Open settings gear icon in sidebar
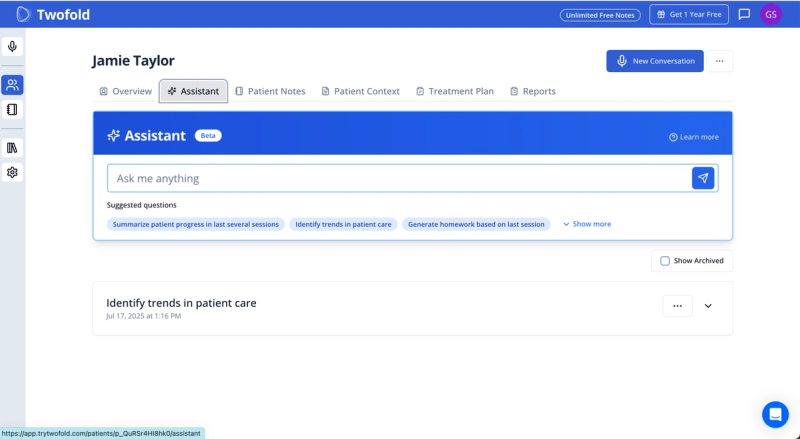800x439 pixels. tap(12, 172)
